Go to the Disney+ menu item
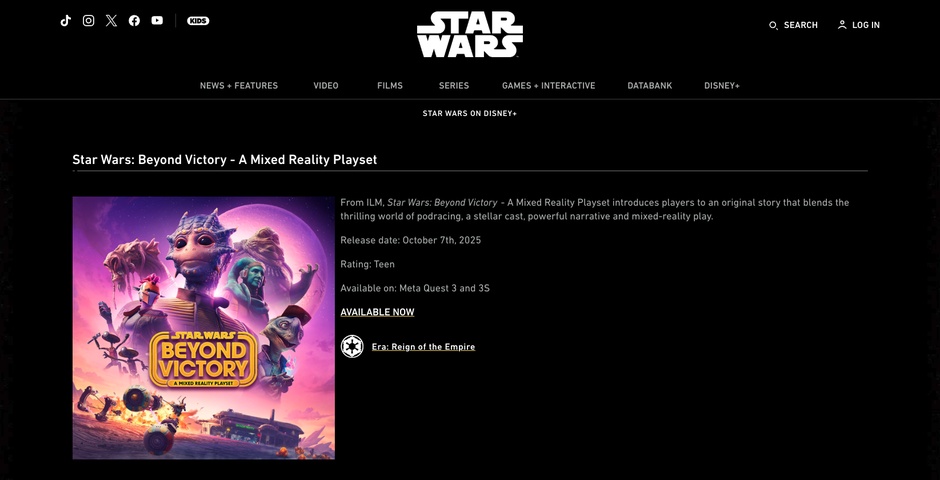 pos(722,86)
